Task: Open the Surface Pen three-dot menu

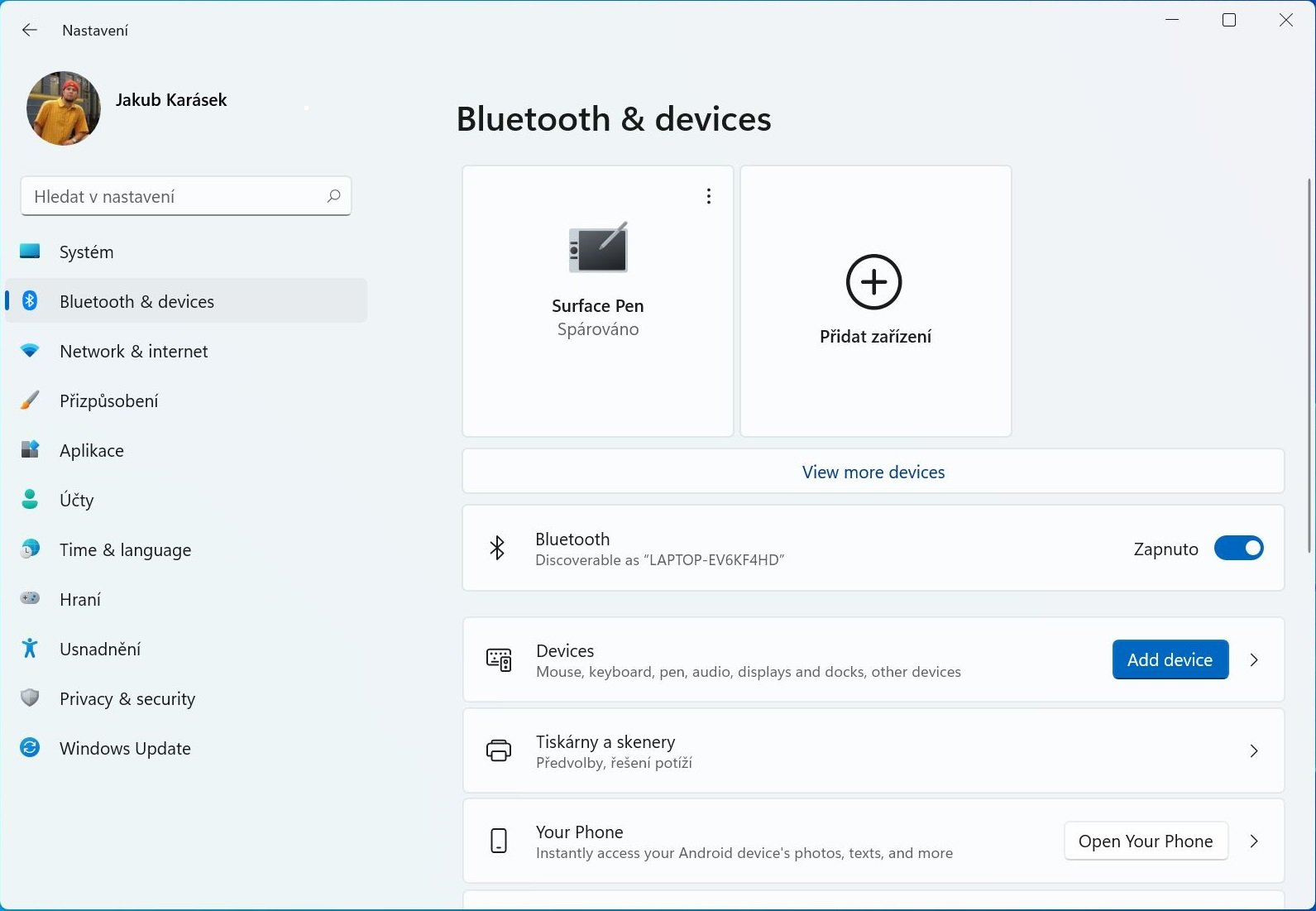Action: 708,196
